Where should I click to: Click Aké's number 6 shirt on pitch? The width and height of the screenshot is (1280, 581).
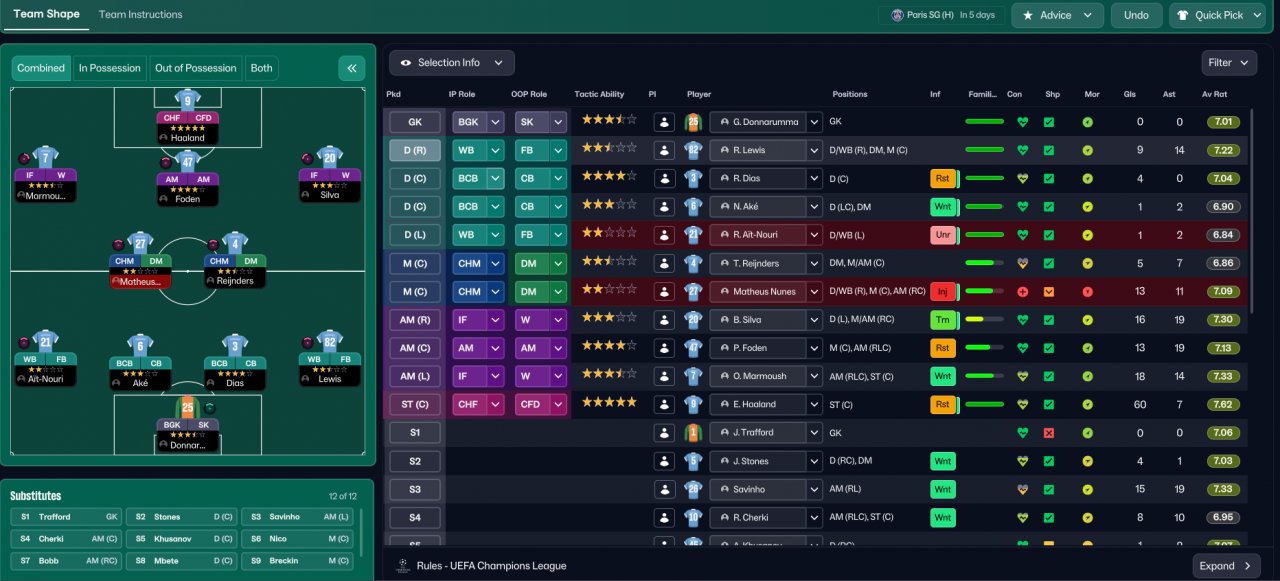140,344
